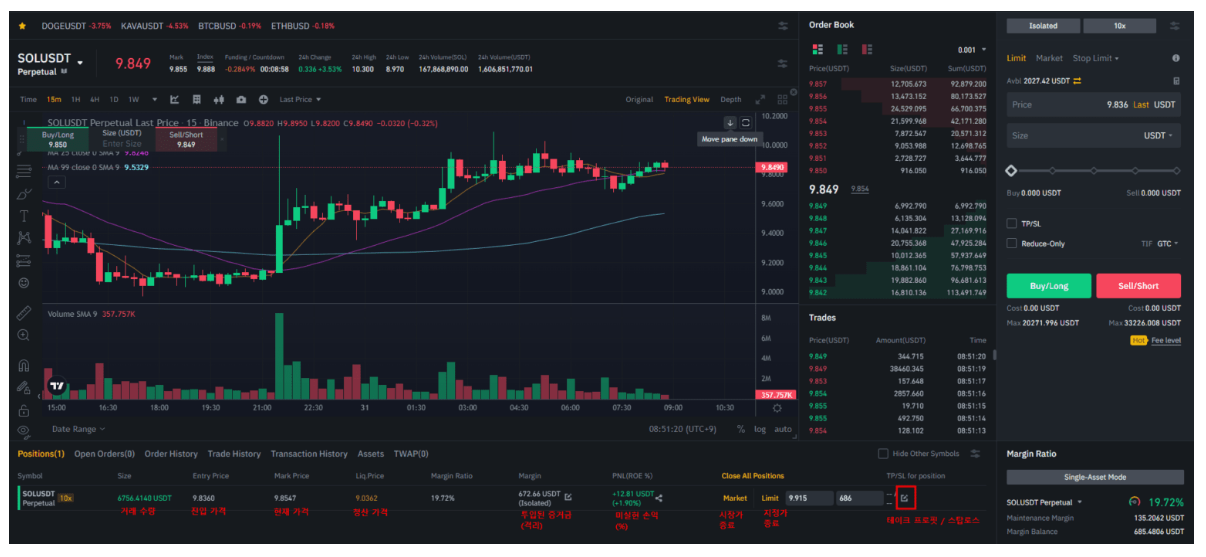The height and width of the screenshot is (557, 1206).
Task: Click the plus add icon in chart toolbar
Action: [x=263, y=99]
